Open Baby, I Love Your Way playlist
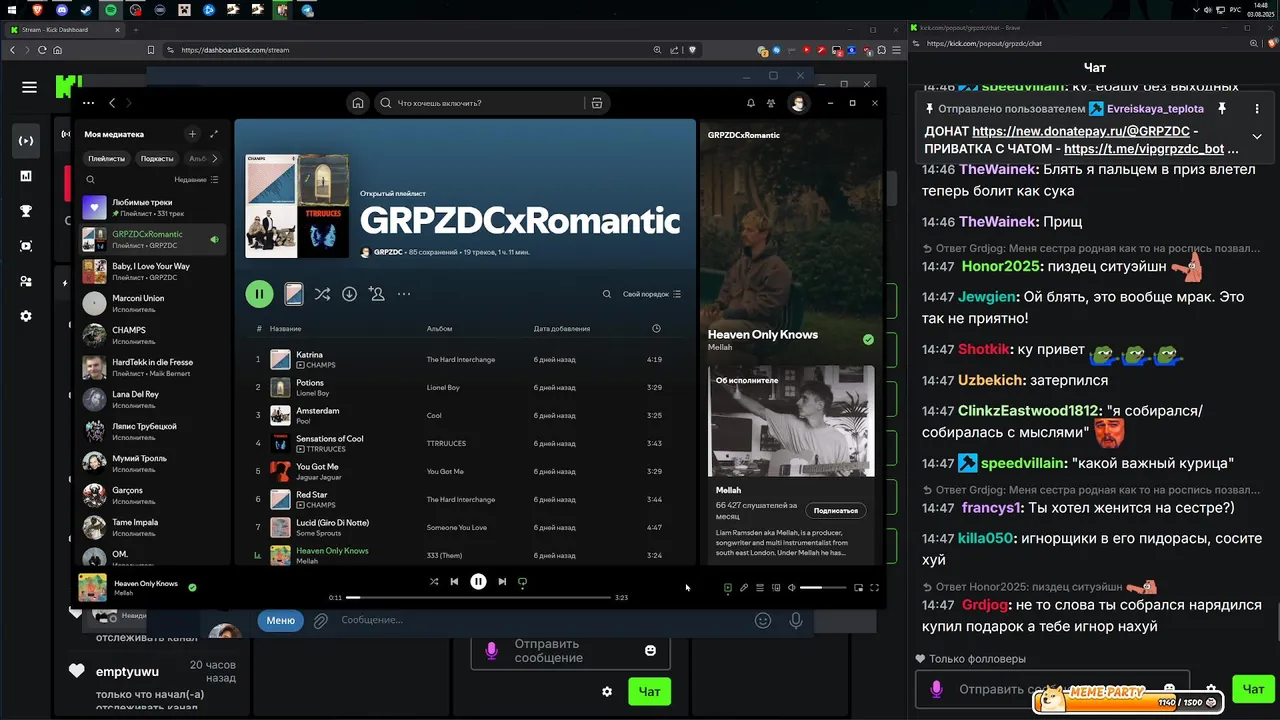 click(x=154, y=271)
